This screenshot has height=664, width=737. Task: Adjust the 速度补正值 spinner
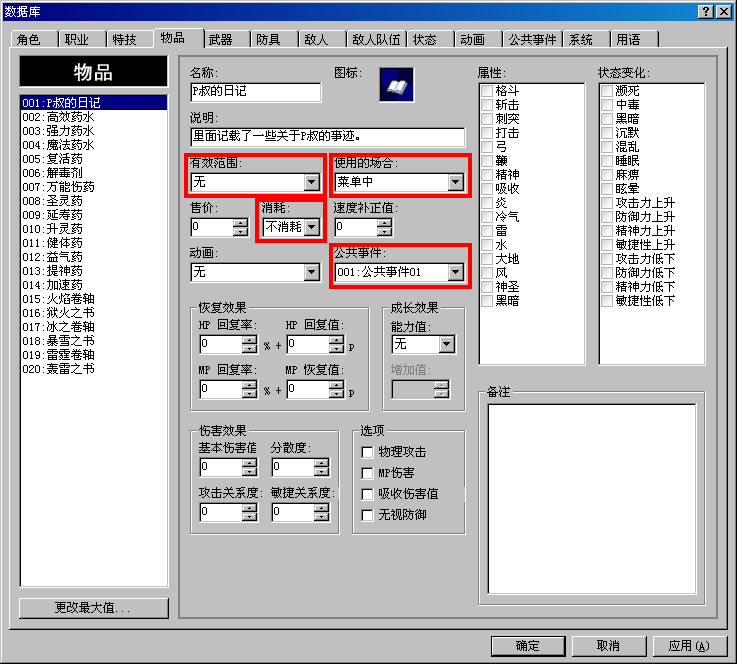coord(384,227)
